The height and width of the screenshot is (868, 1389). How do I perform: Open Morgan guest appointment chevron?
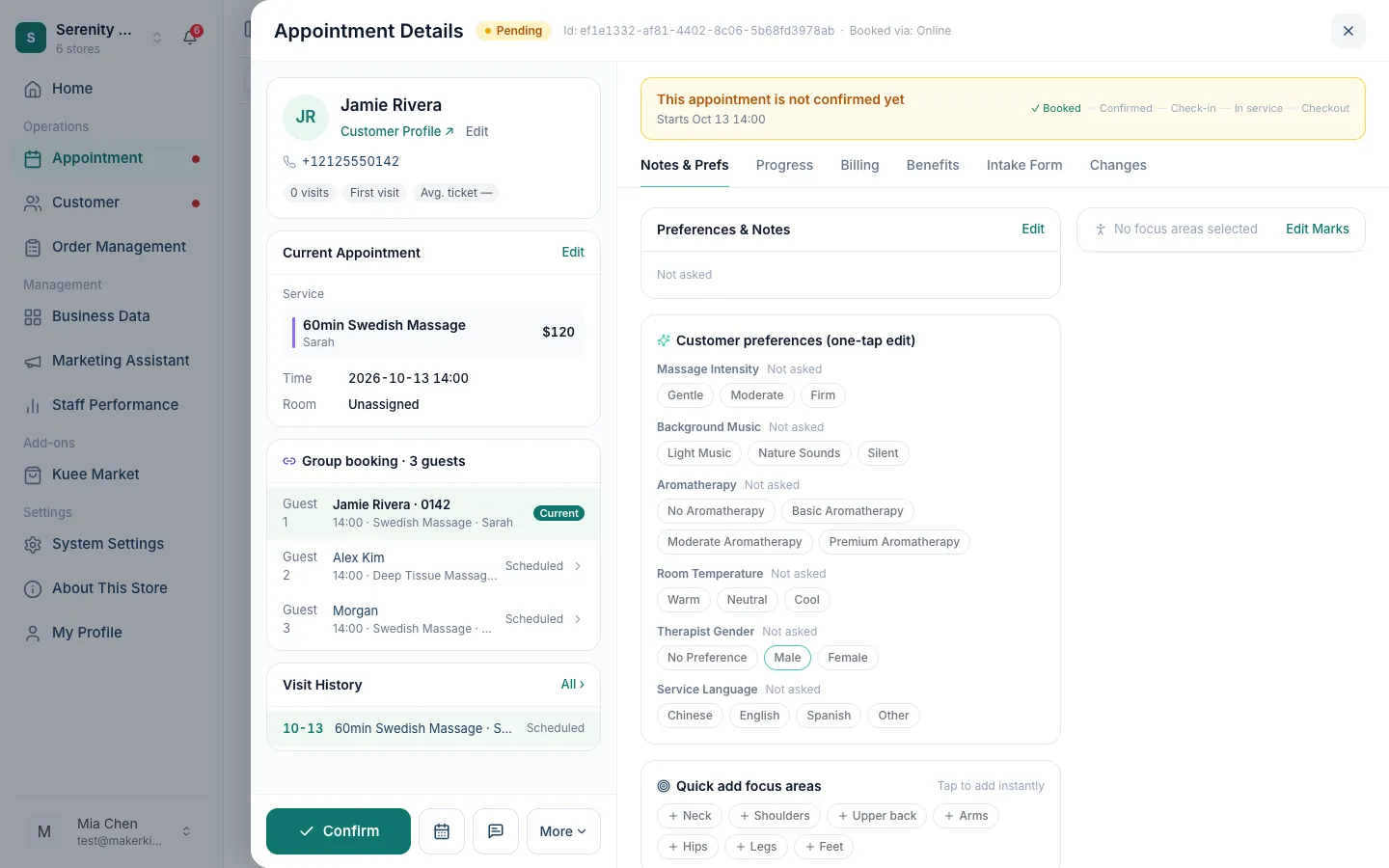coord(578,619)
